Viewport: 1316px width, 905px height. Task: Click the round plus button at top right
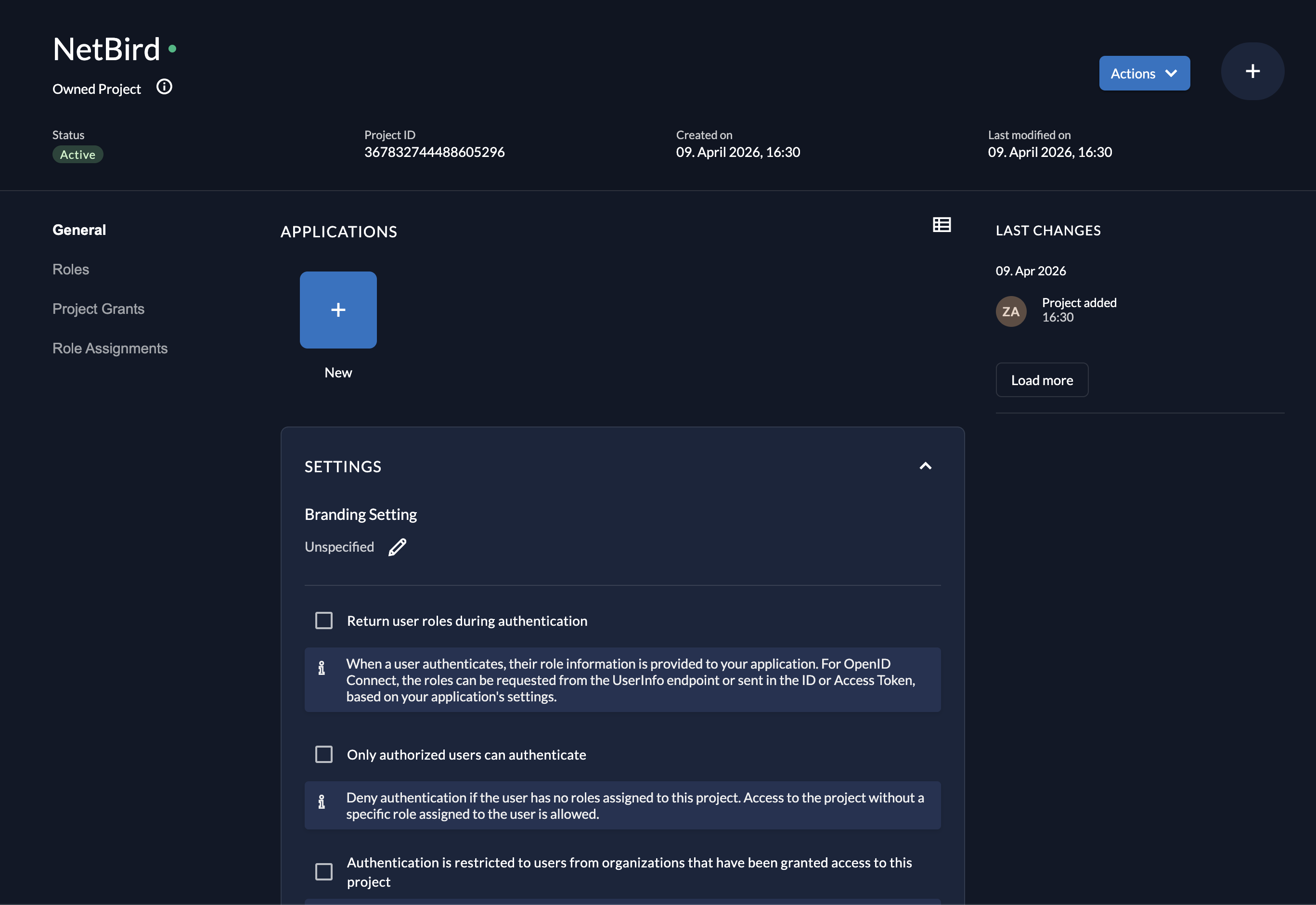click(x=1252, y=71)
